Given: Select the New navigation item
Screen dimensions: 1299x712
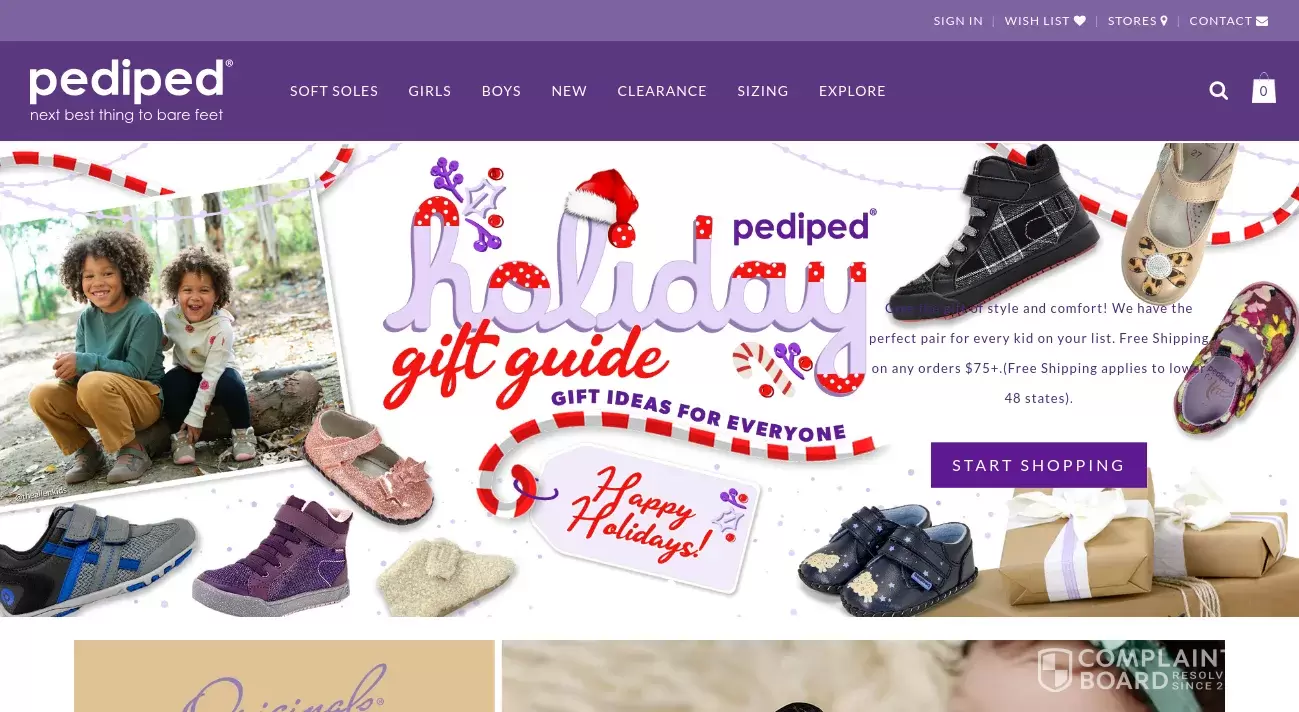Looking at the screenshot, I should pyautogui.click(x=569, y=91).
